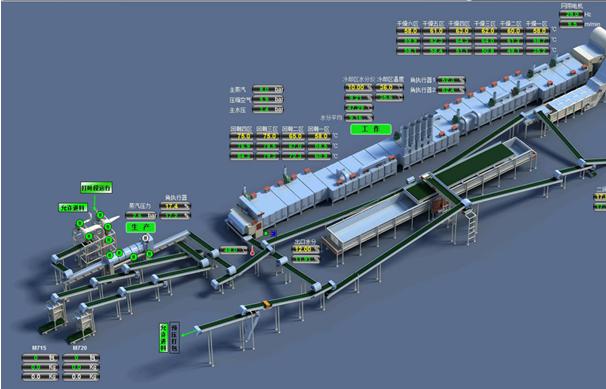Click the green 工作 button near the dryer
Image resolution: width=606 pixels, height=389 pixels.
[x=371, y=129]
